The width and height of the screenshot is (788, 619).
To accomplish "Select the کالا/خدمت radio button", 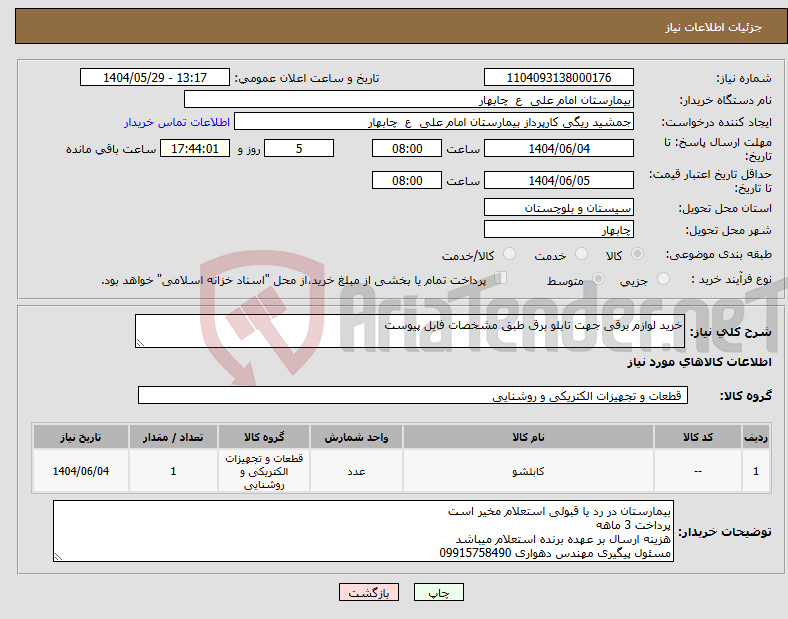I will pos(510,254).
